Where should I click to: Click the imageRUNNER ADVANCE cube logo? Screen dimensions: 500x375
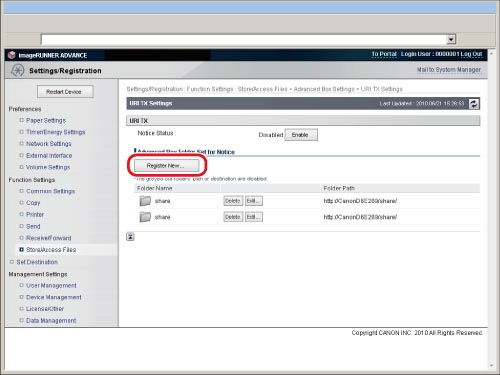[12, 55]
